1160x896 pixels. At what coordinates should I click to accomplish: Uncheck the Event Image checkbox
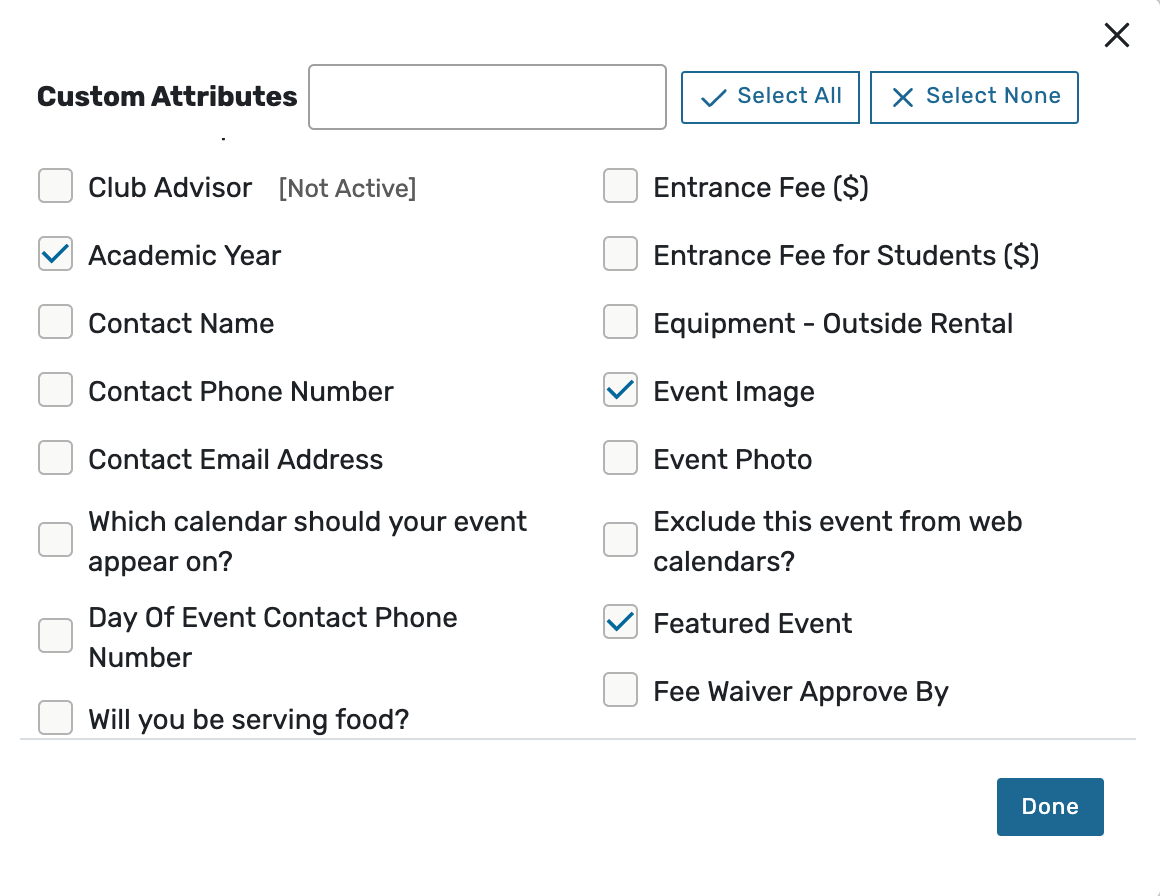point(621,390)
